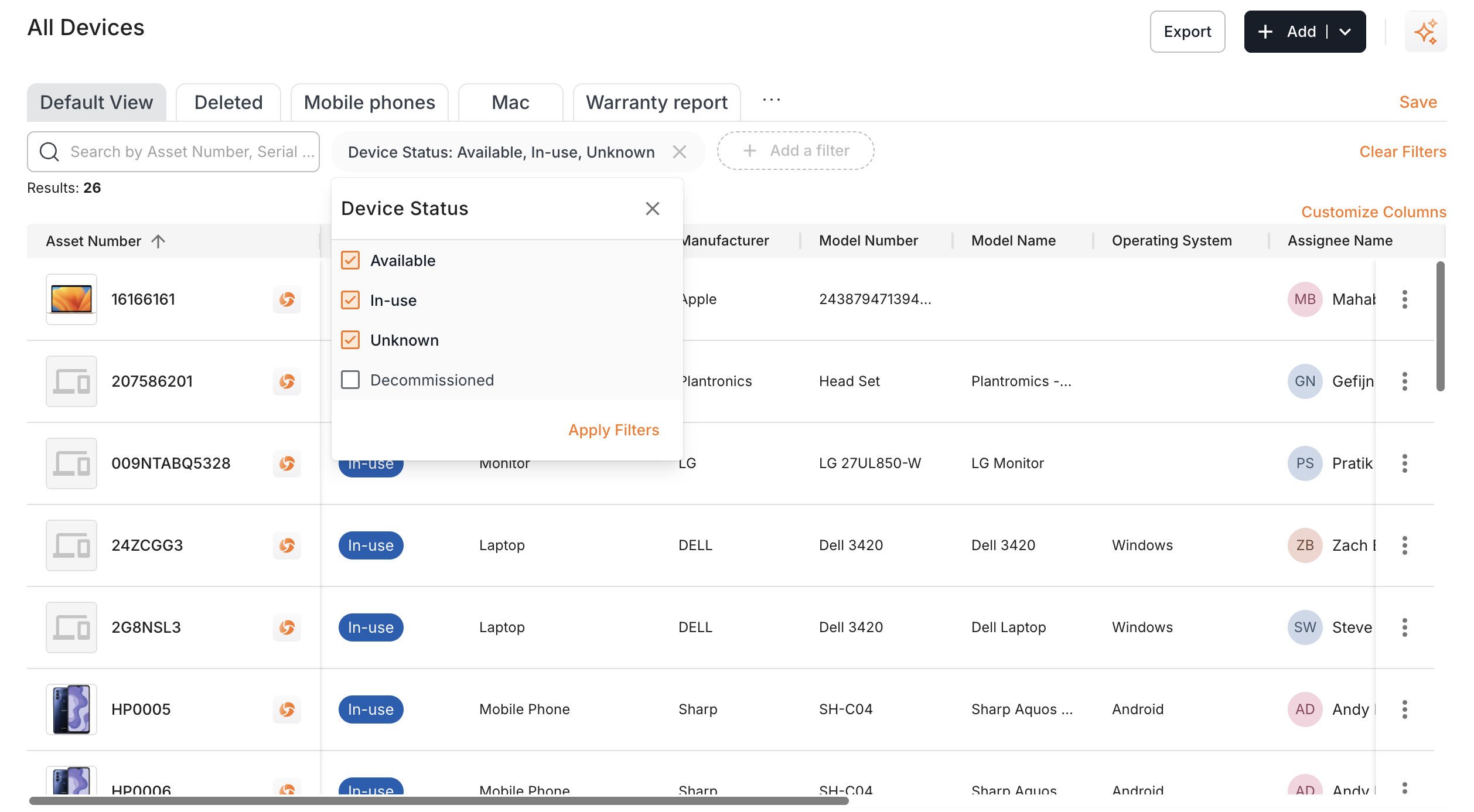Open device placeholder thumbnail for 24ZCGG3
This screenshot has height=812, width=1474.
(x=71, y=545)
